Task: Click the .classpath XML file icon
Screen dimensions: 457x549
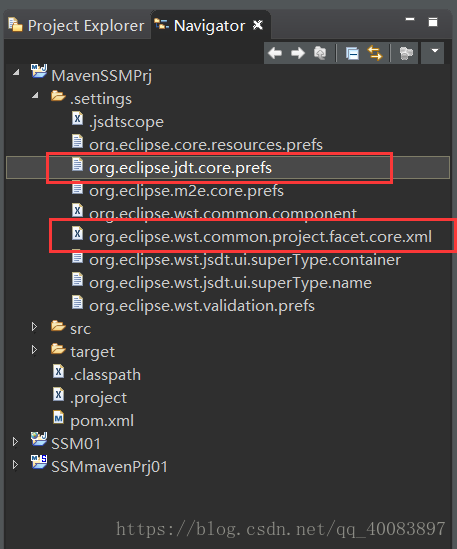Action: (58, 371)
